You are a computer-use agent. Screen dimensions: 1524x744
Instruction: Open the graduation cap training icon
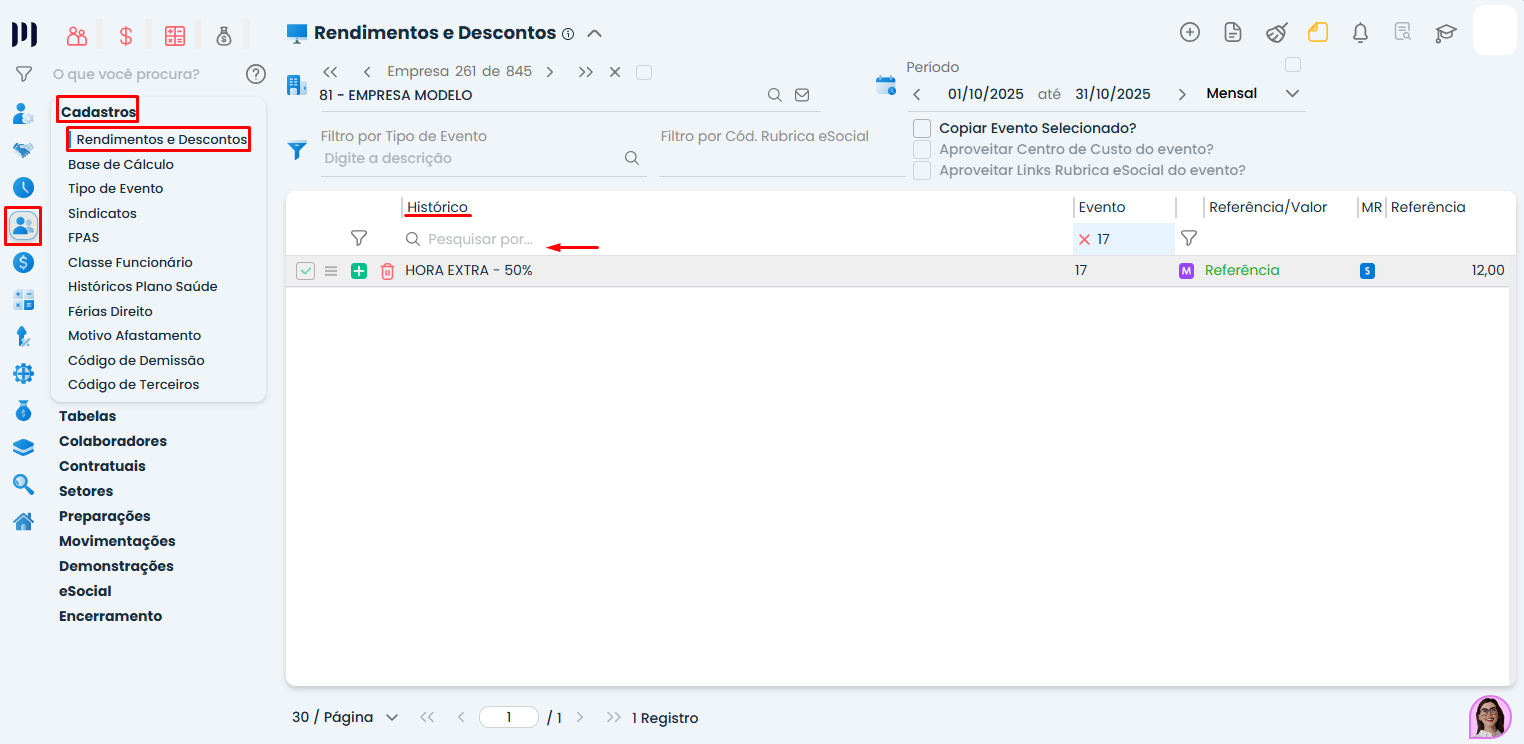[1446, 33]
